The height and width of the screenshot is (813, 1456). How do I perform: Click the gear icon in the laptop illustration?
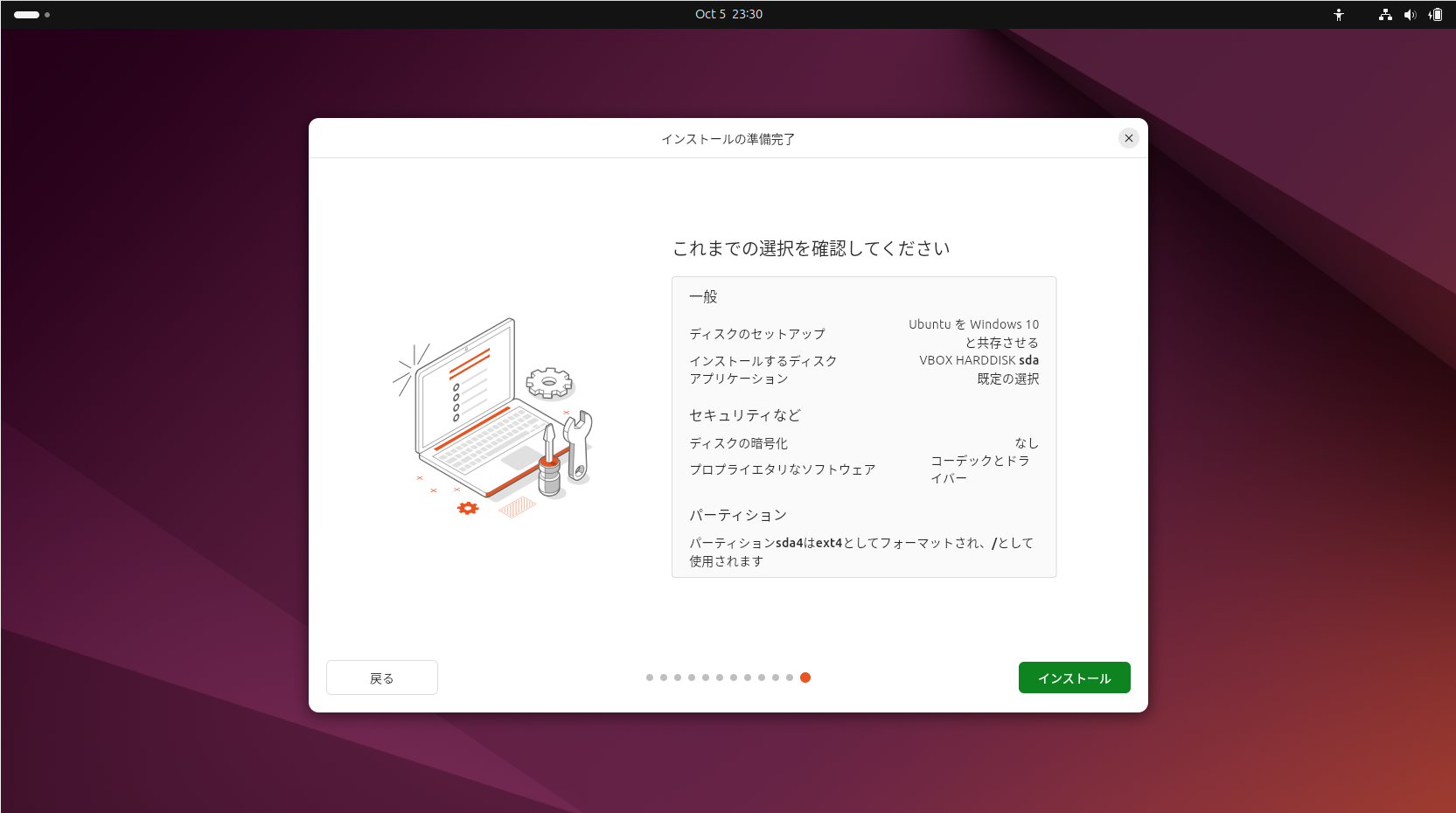tap(548, 382)
